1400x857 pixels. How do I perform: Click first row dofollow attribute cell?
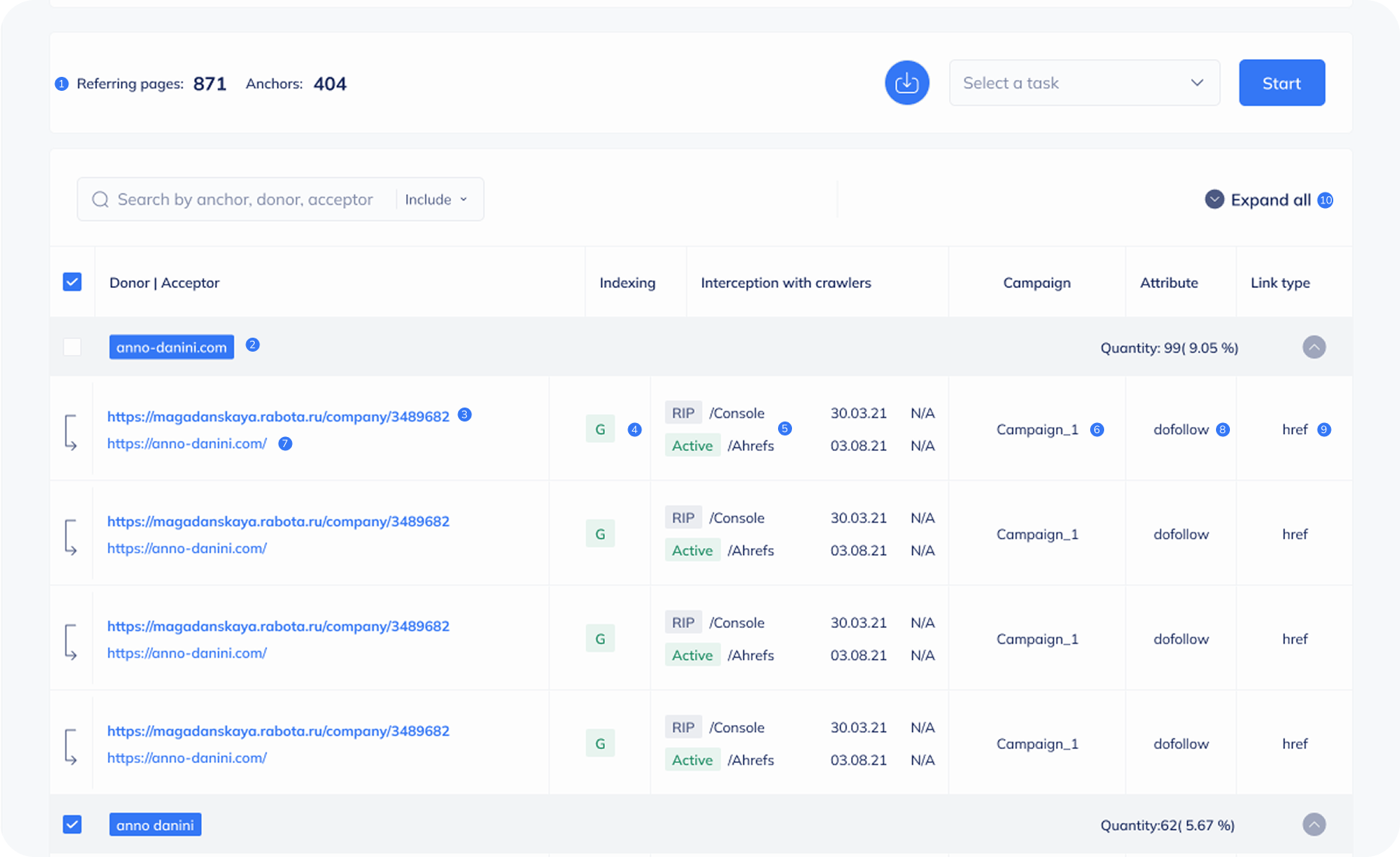pos(1181,429)
